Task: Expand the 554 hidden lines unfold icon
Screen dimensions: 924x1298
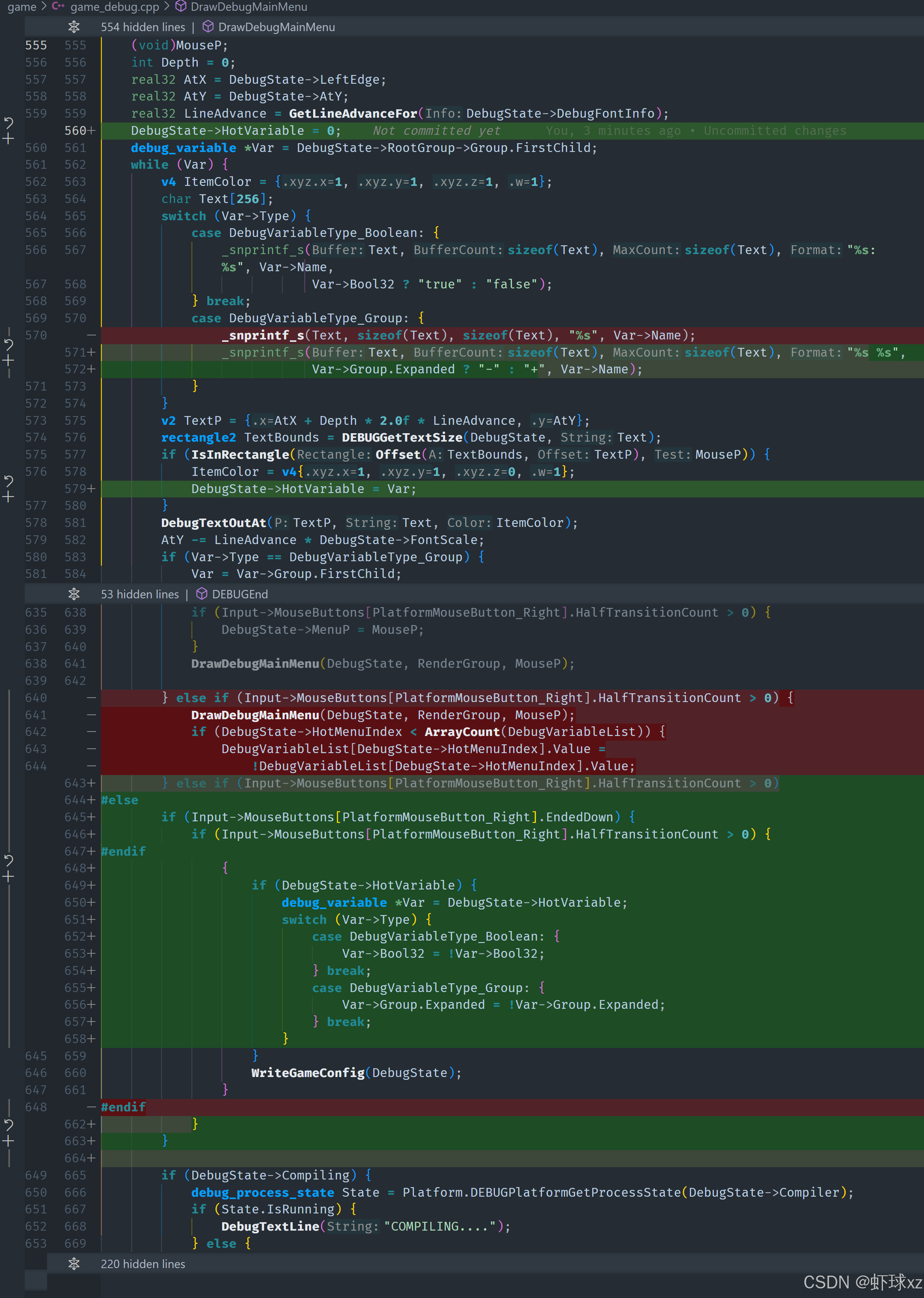Action: click(x=74, y=27)
